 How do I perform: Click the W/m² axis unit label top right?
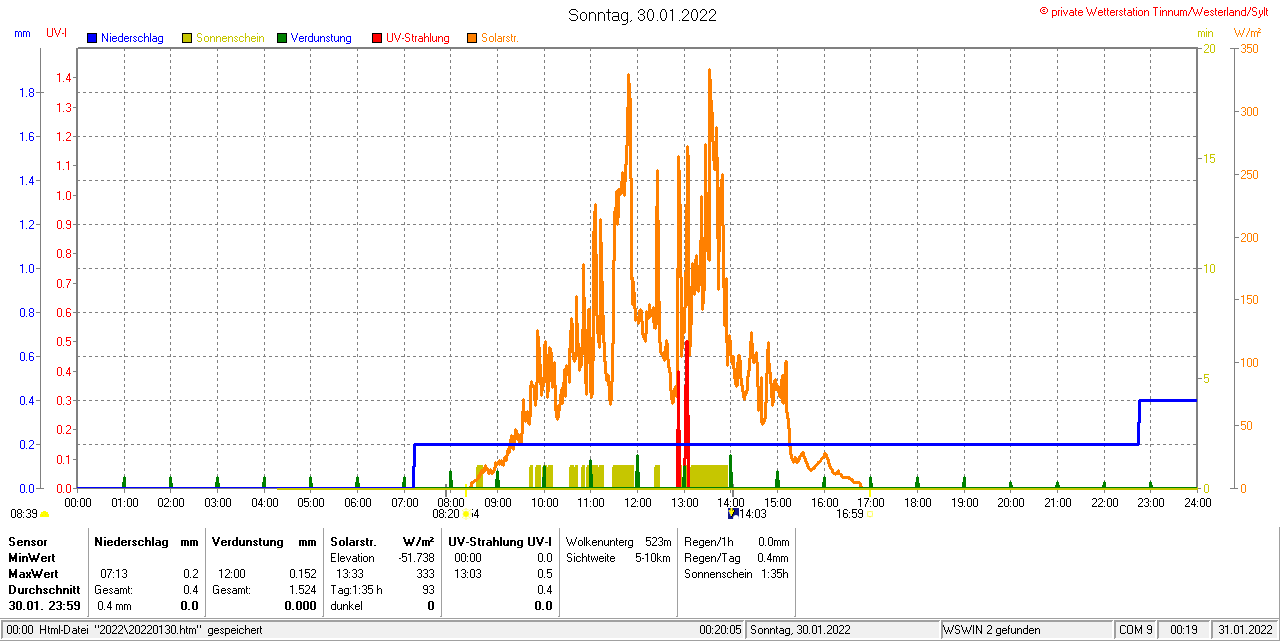click(x=1248, y=33)
